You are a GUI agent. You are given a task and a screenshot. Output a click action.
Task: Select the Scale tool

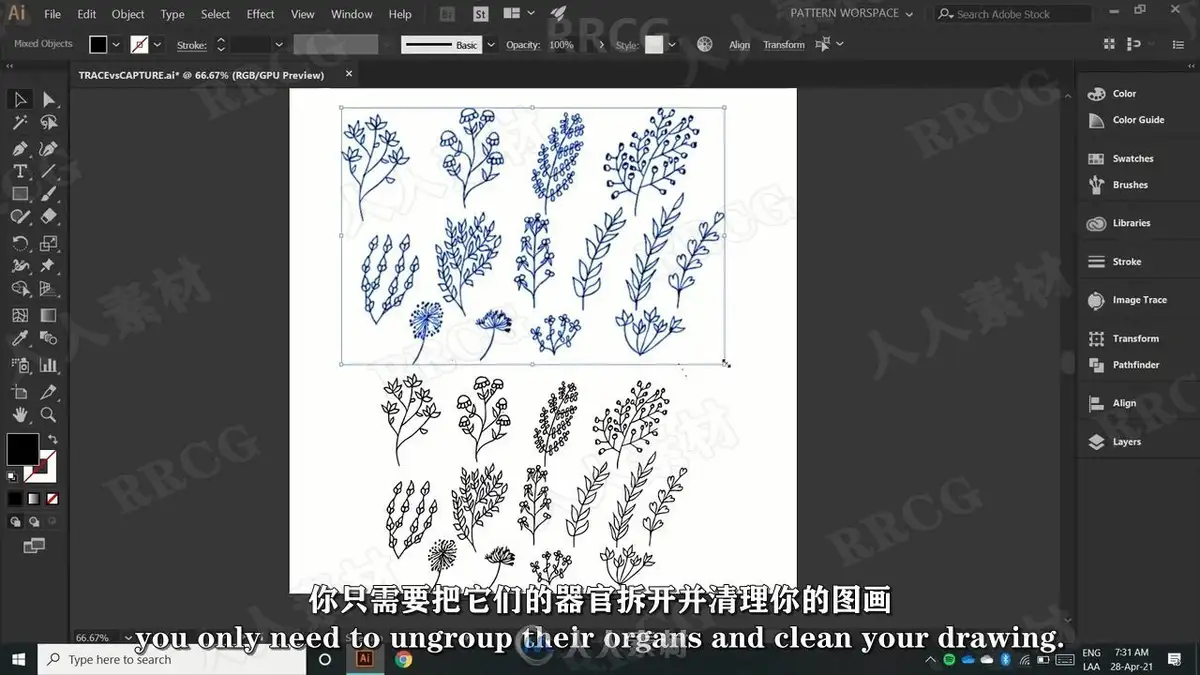tap(48, 243)
